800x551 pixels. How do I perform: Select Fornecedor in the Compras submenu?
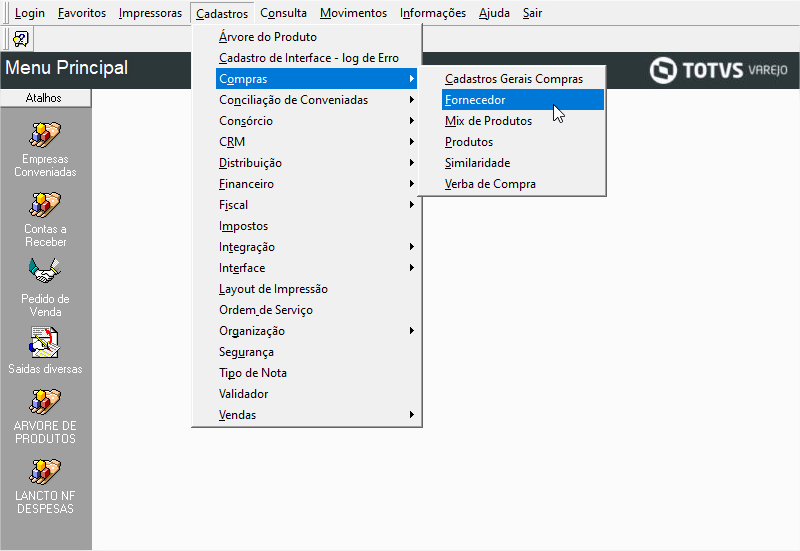point(475,100)
